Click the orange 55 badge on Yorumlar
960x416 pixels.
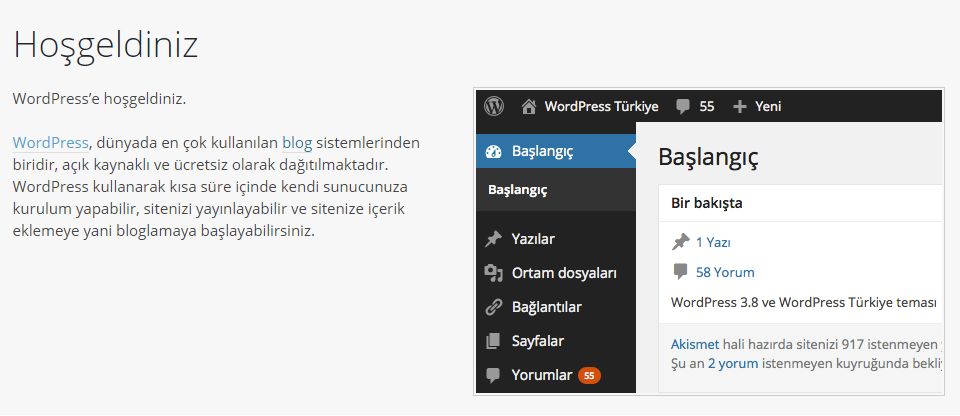click(589, 376)
